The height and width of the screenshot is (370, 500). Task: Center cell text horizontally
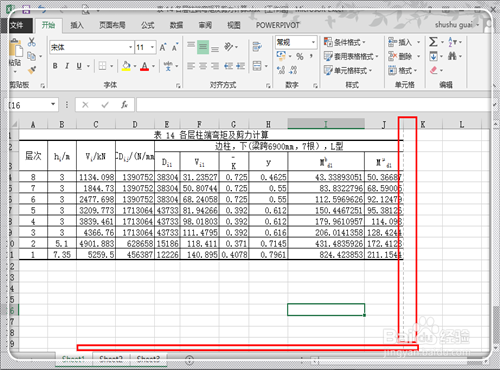pyautogui.click(x=203, y=66)
